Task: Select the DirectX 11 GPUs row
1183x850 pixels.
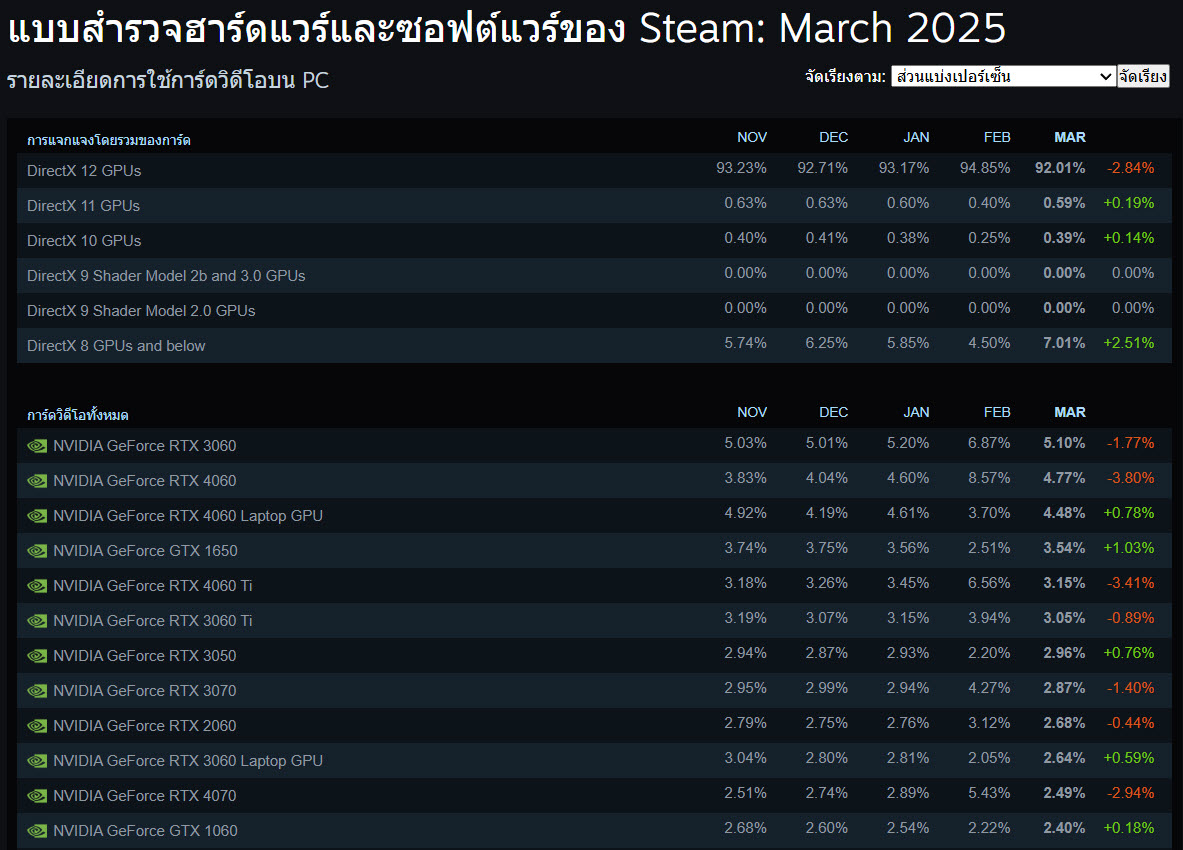Action: tap(594, 205)
